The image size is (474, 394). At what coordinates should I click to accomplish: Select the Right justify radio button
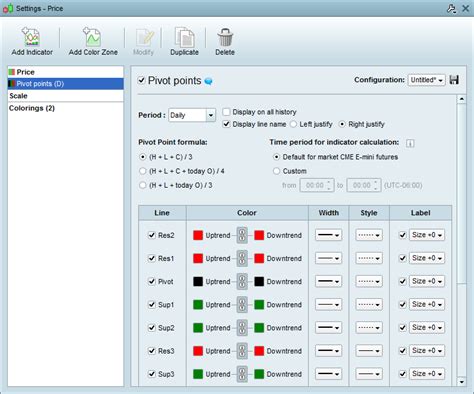pyautogui.click(x=342, y=124)
